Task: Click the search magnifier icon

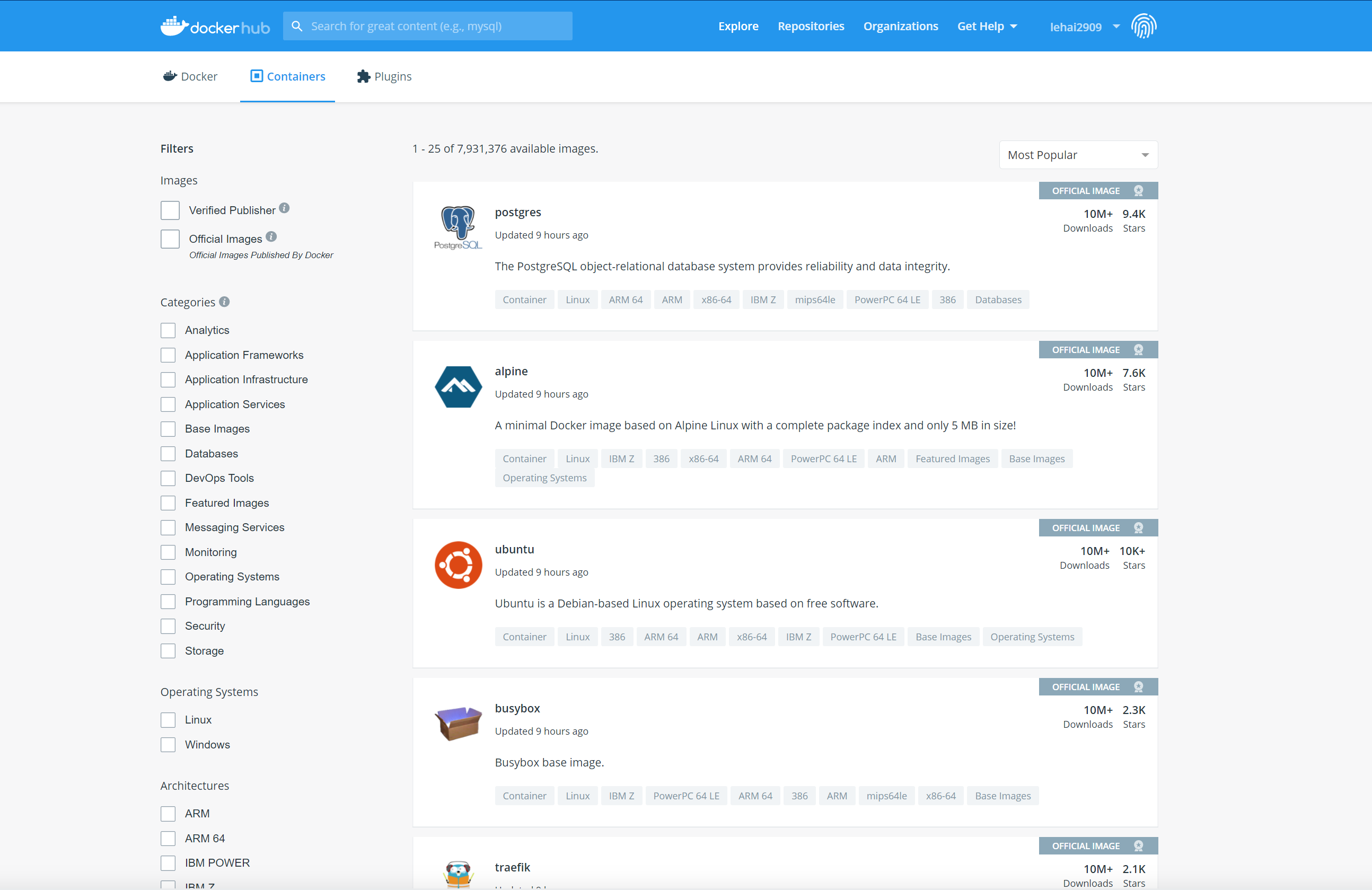Action: 297,26
